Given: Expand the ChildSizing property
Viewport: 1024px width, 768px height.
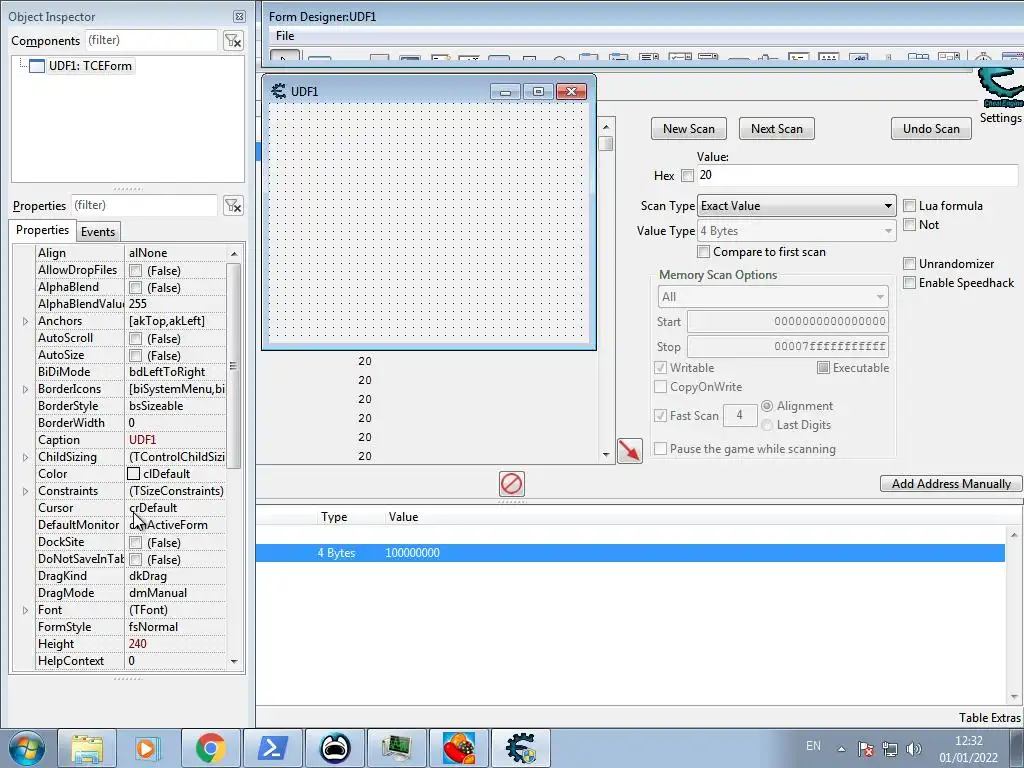Looking at the screenshot, I should (25, 457).
